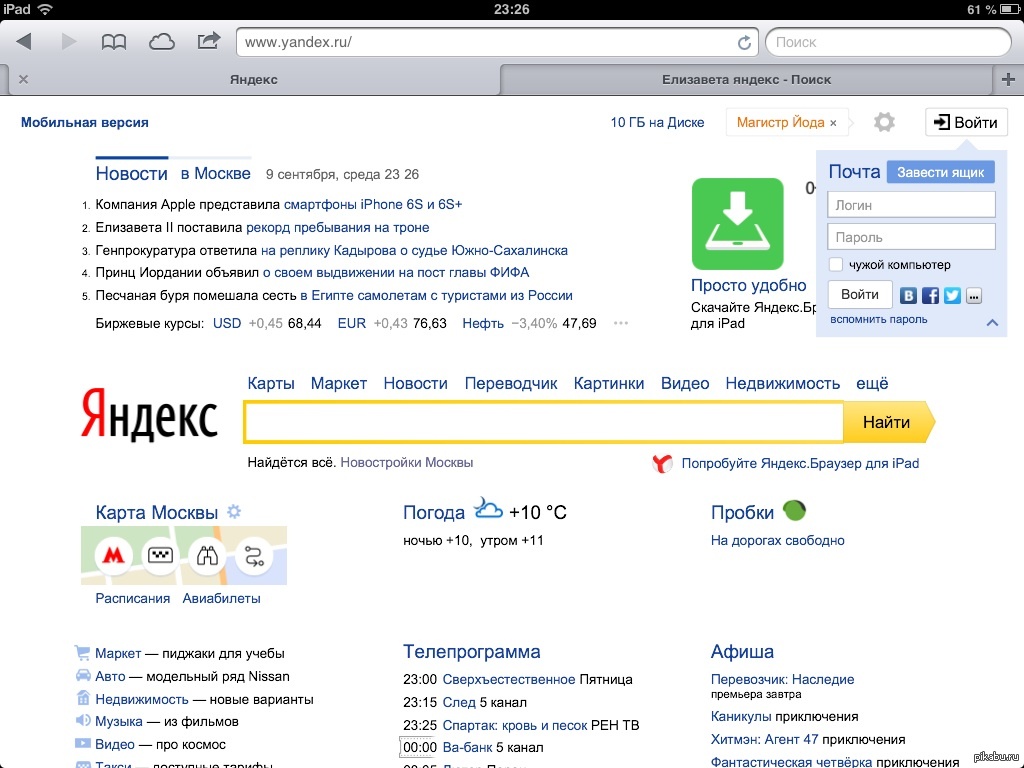Viewport: 1024px width, 768px height.
Task: Open binoculars panorama icon on map
Action: tap(207, 556)
